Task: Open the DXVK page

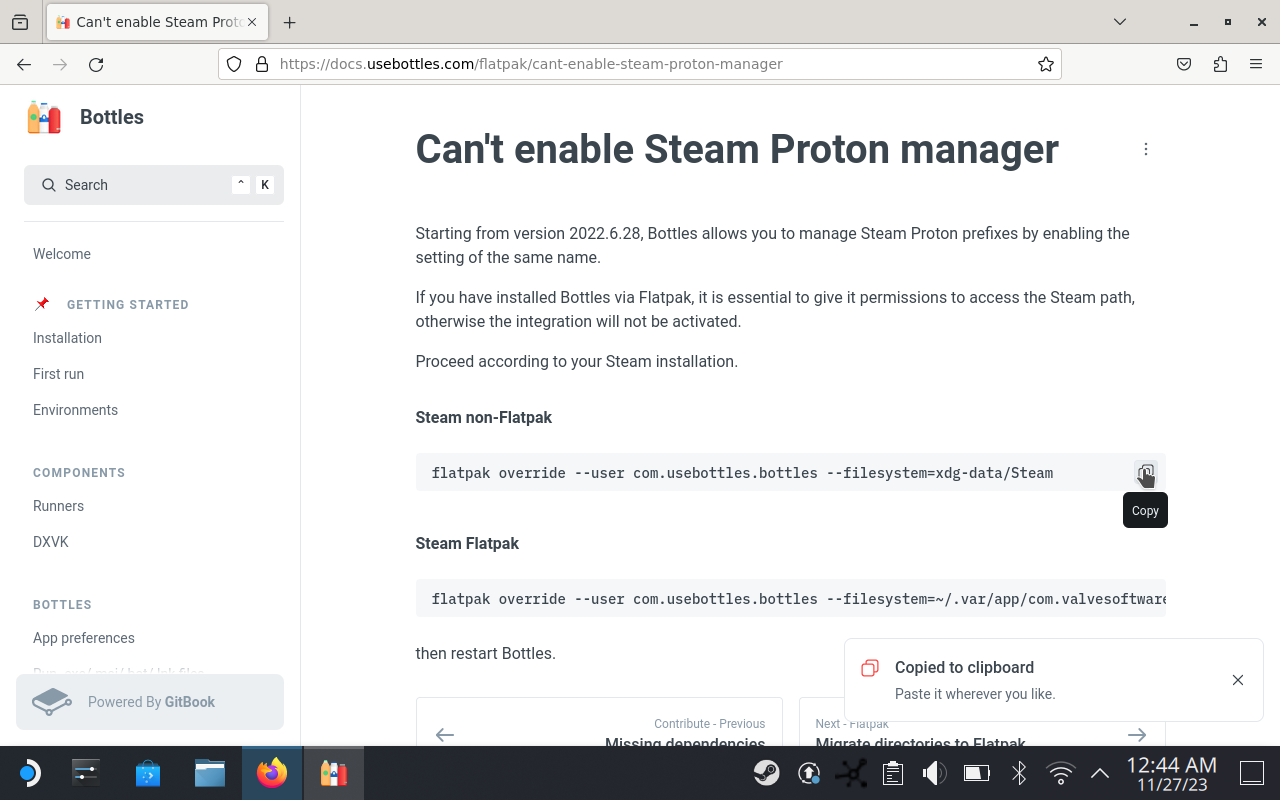Action: [x=51, y=542]
